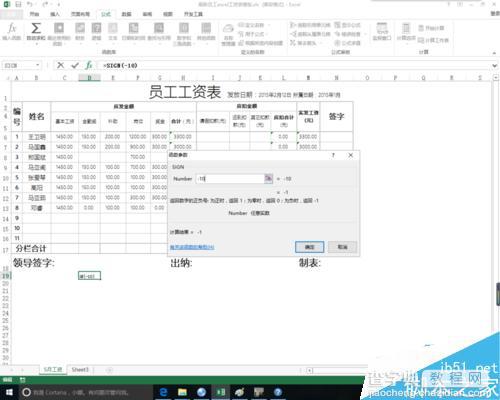Click the formula bar Enter checkmark icon
The width and height of the screenshot is (500, 400).
(x=75, y=65)
